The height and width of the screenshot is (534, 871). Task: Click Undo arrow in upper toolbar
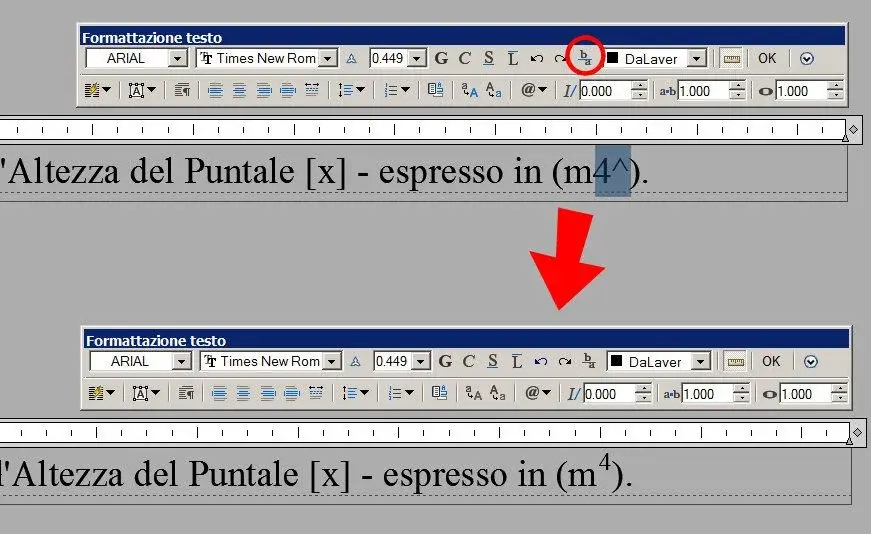(x=537, y=58)
